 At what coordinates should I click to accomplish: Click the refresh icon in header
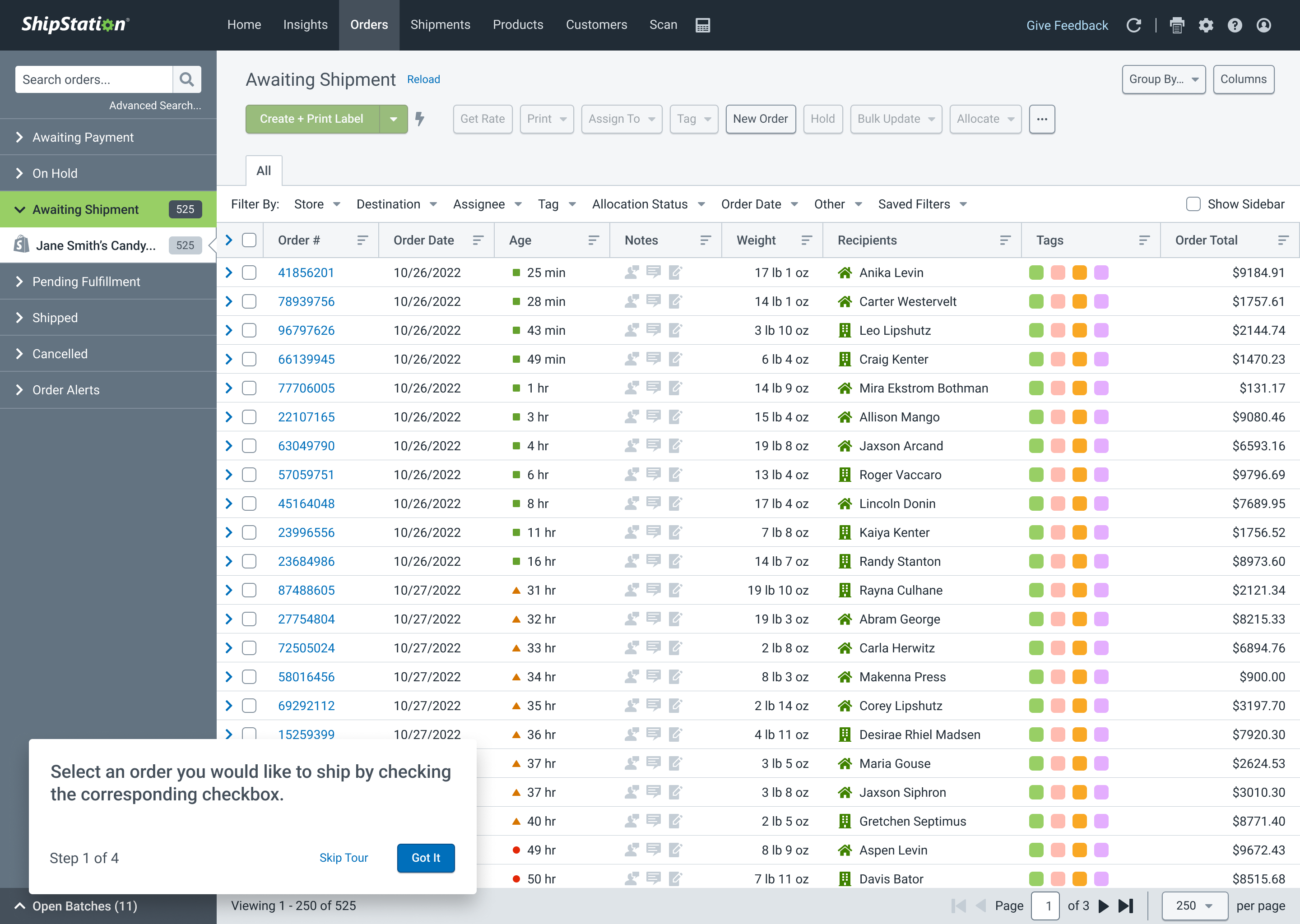1133,25
